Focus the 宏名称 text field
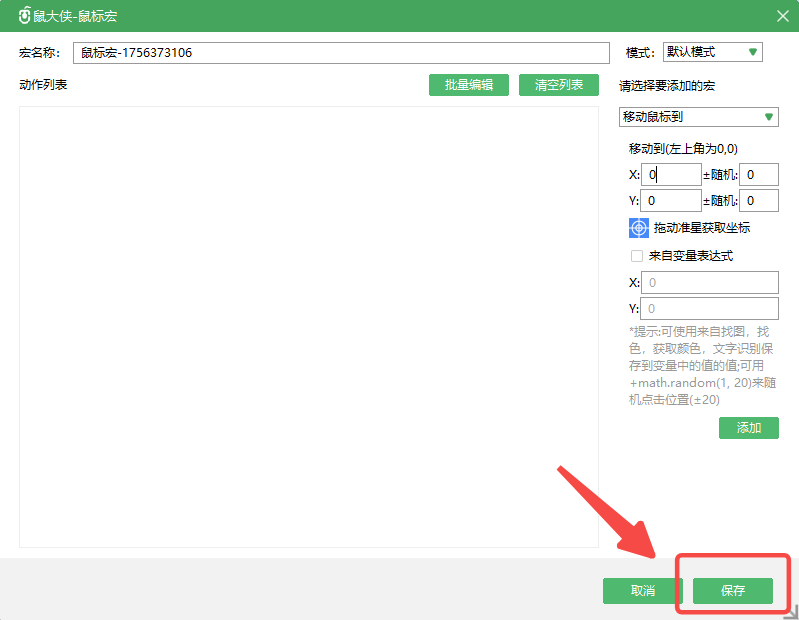 [x=341, y=53]
